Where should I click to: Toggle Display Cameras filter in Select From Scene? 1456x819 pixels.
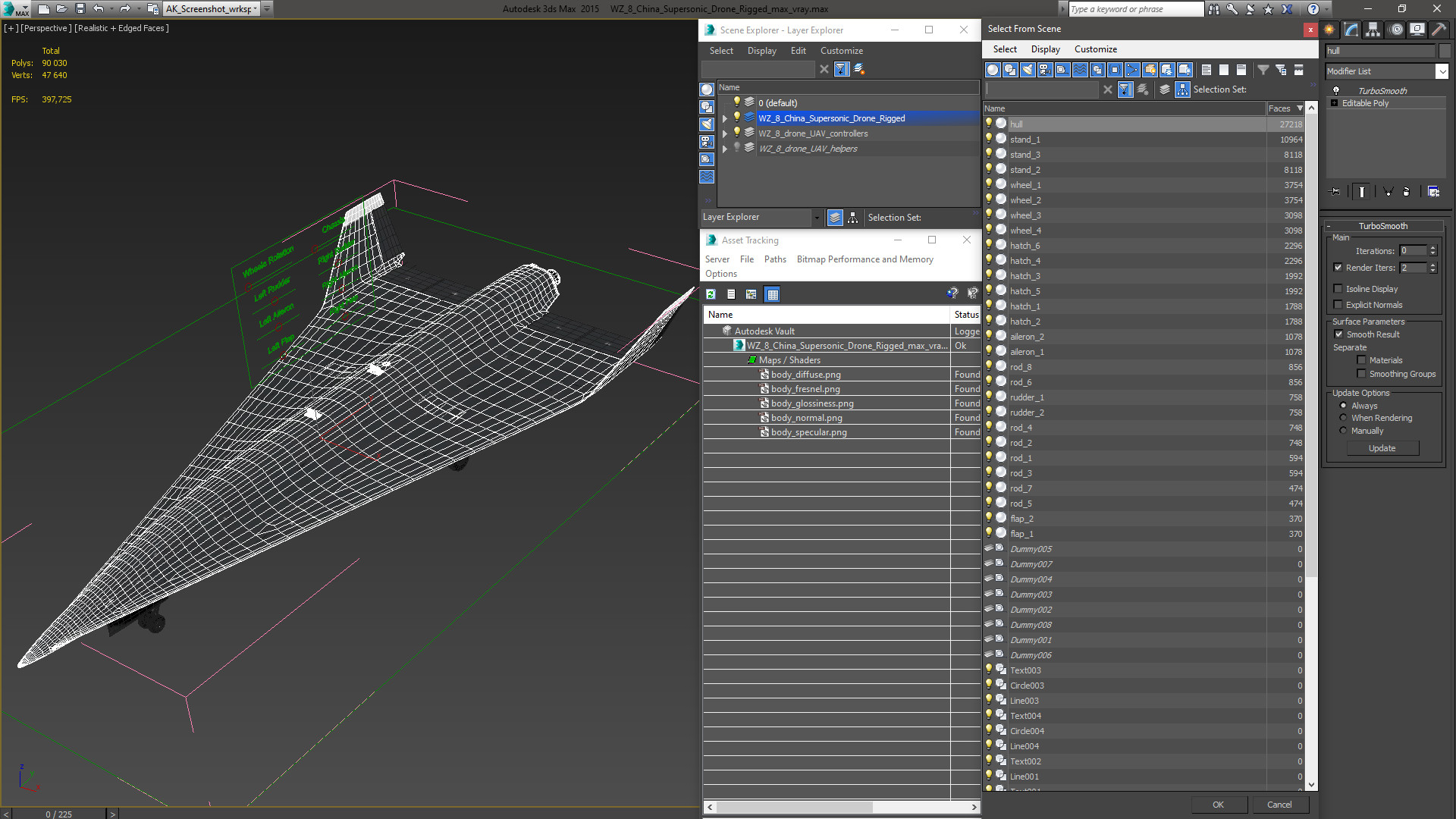tap(1045, 70)
